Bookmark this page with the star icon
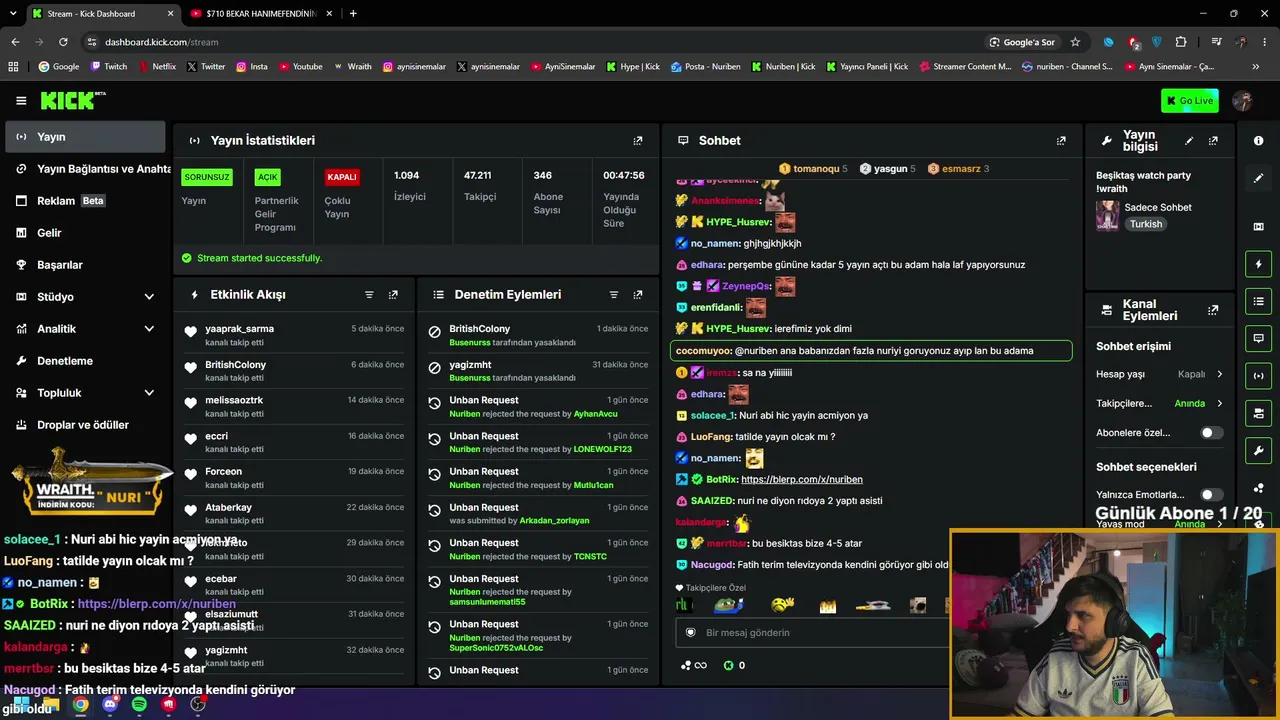This screenshot has width=1280, height=720. point(1075,42)
